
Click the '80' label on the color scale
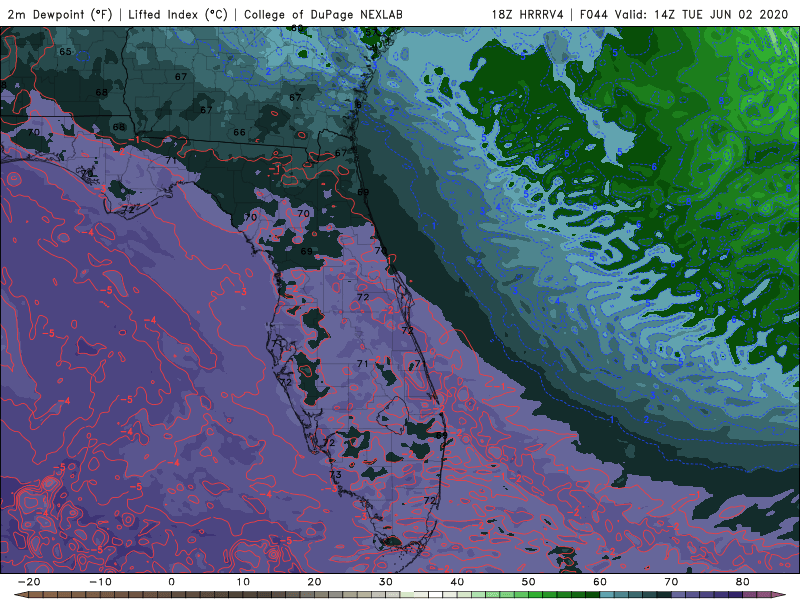pos(743,582)
